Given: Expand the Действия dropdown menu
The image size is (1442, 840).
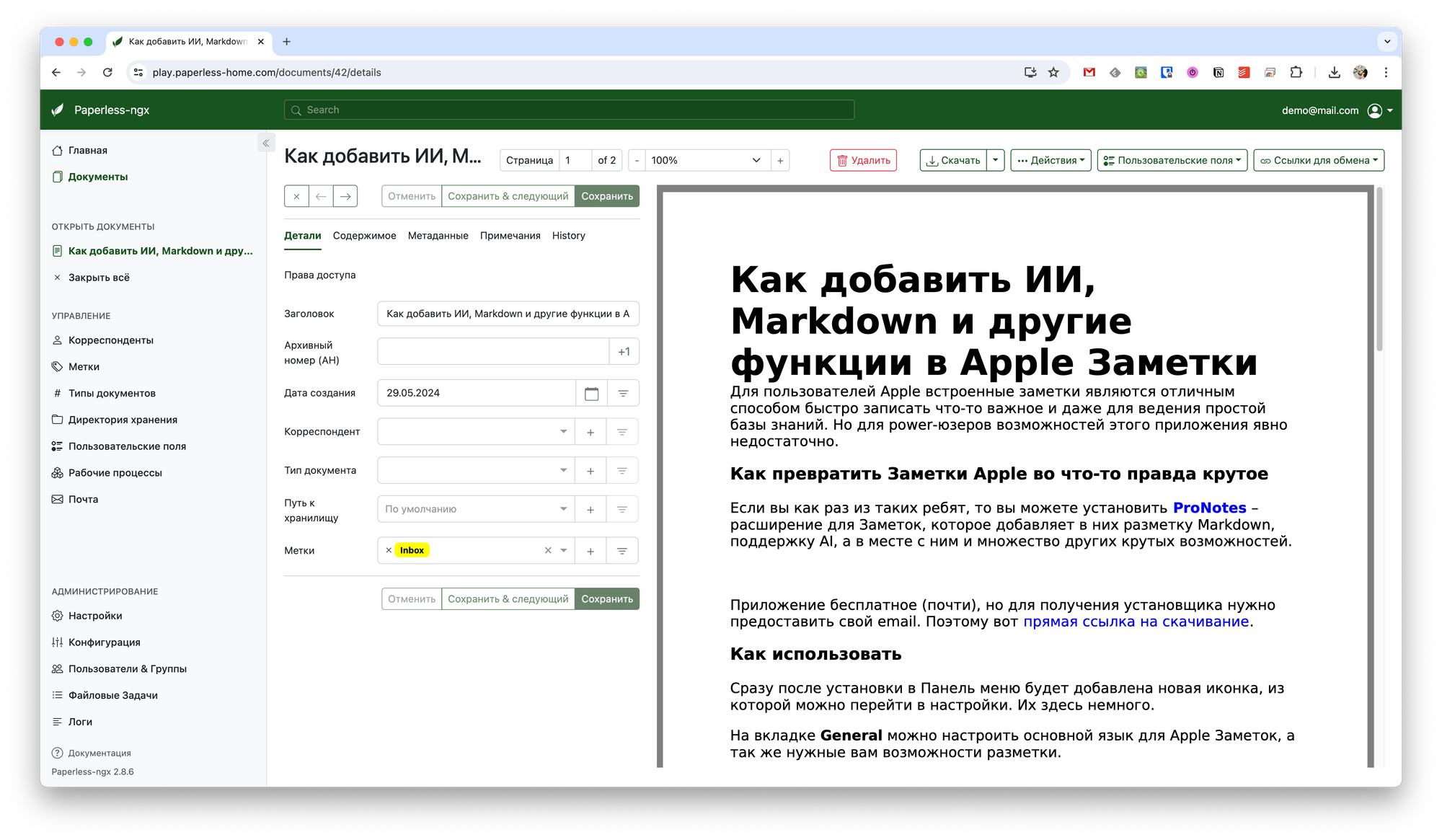Looking at the screenshot, I should point(1050,160).
